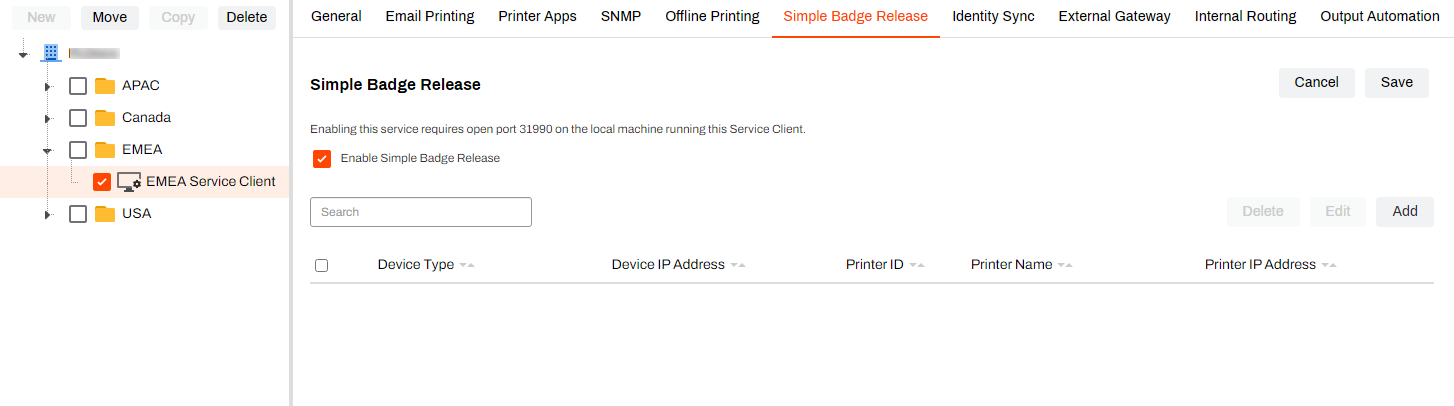This screenshot has height=406, width=1454.
Task: Expand the Canada tree node
Action: tap(47, 119)
